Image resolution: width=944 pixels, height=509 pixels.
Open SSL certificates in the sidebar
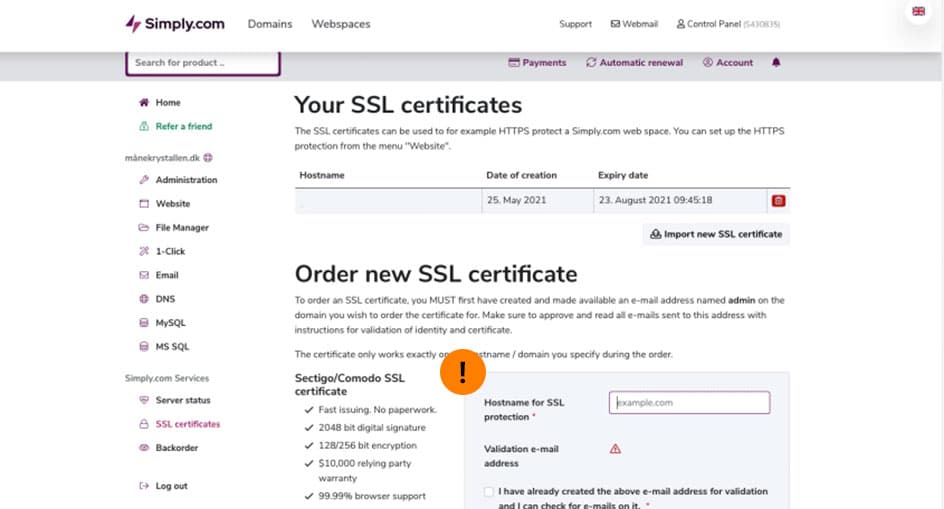click(x=187, y=424)
